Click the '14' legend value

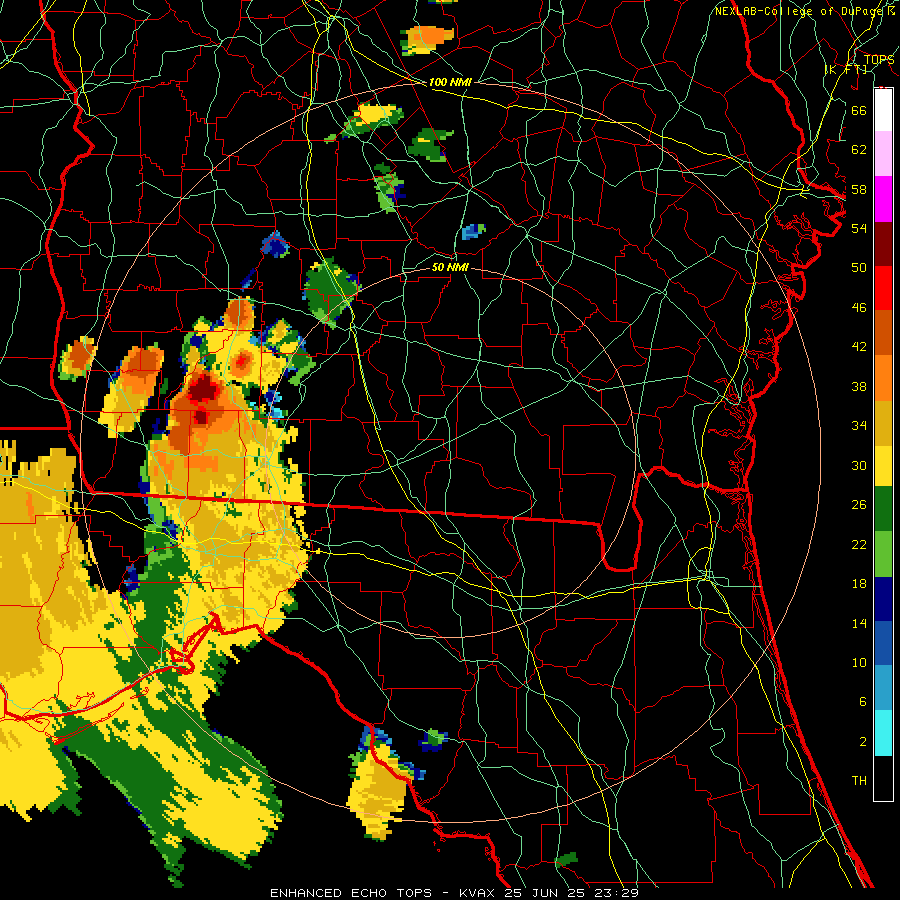click(x=859, y=623)
